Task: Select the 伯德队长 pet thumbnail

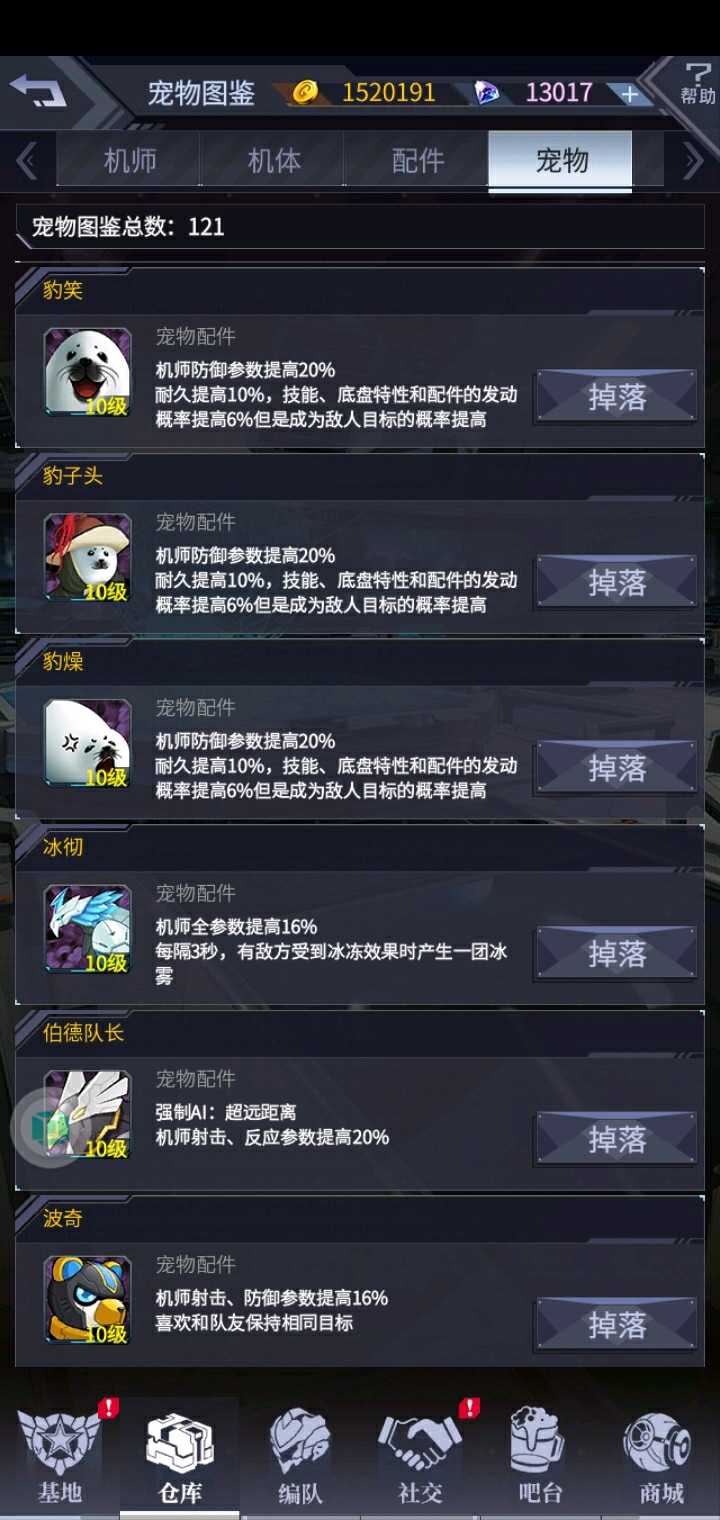Action: [x=88, y=1114]
